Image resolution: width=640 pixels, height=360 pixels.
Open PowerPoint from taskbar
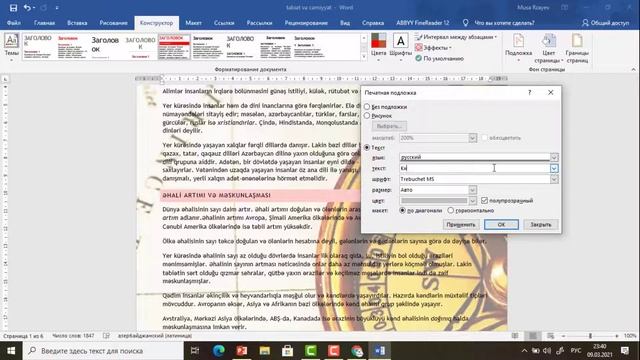(242, 351)
